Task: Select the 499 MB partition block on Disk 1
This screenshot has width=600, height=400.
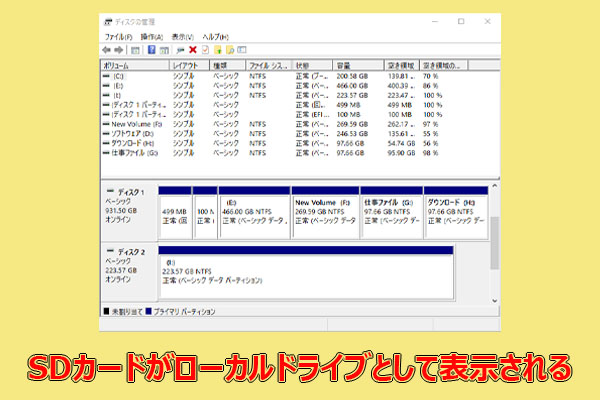Action: 175,213
